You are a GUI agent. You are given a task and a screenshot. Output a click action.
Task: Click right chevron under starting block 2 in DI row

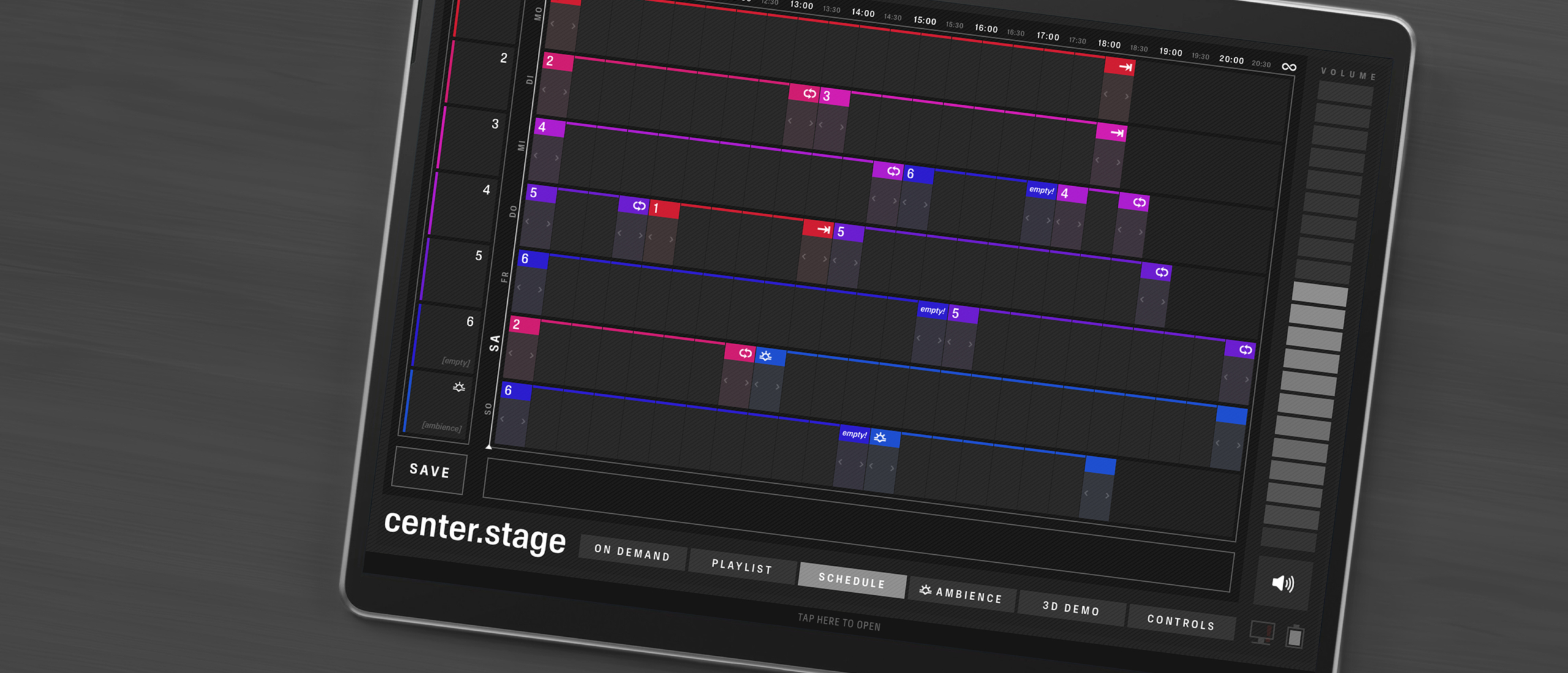click(x=564, y=92)
